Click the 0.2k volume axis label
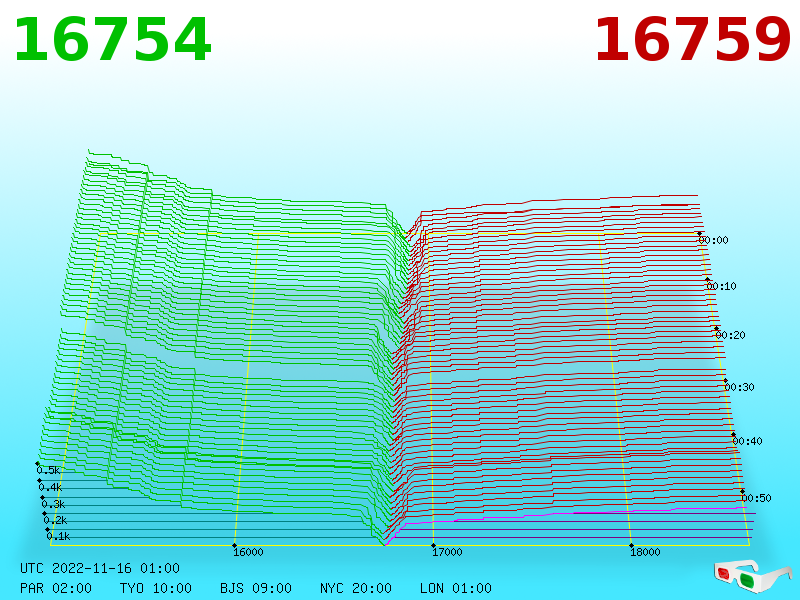The width and height of the screenshot is (800, 600). pyautogui.click(x=56, y=520)
